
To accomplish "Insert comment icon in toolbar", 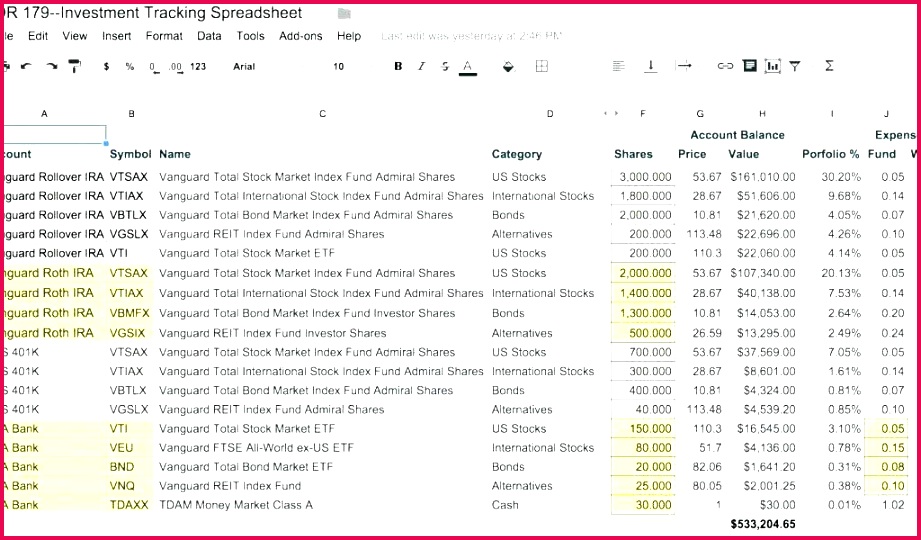I will (749, 66).
